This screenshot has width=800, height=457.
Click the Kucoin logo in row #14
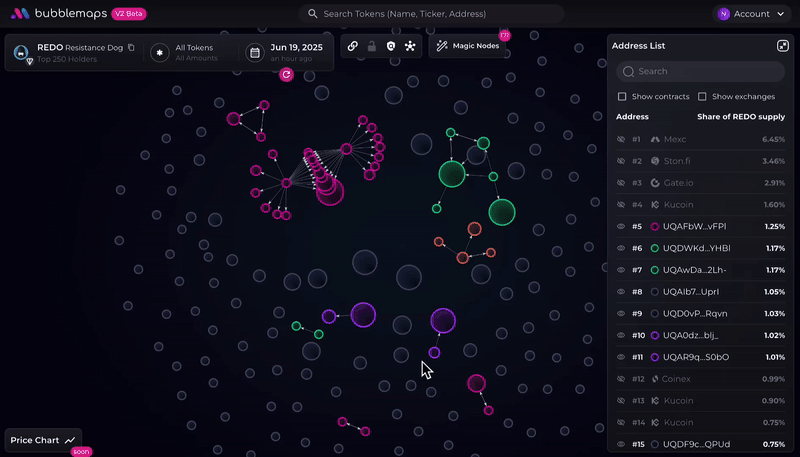coord(655,422)
